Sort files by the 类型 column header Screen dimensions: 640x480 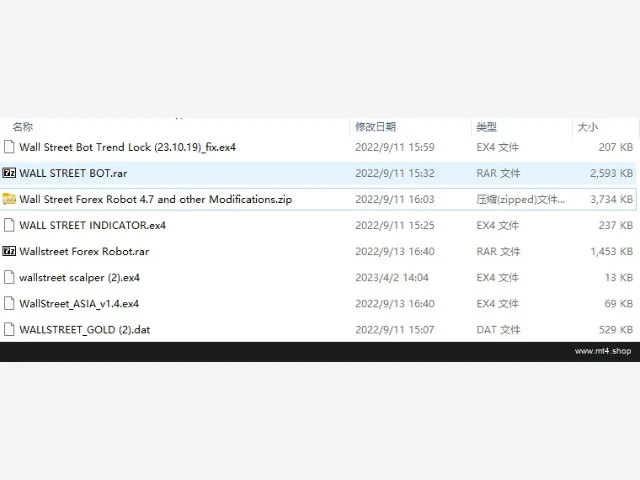click(487, 127)
